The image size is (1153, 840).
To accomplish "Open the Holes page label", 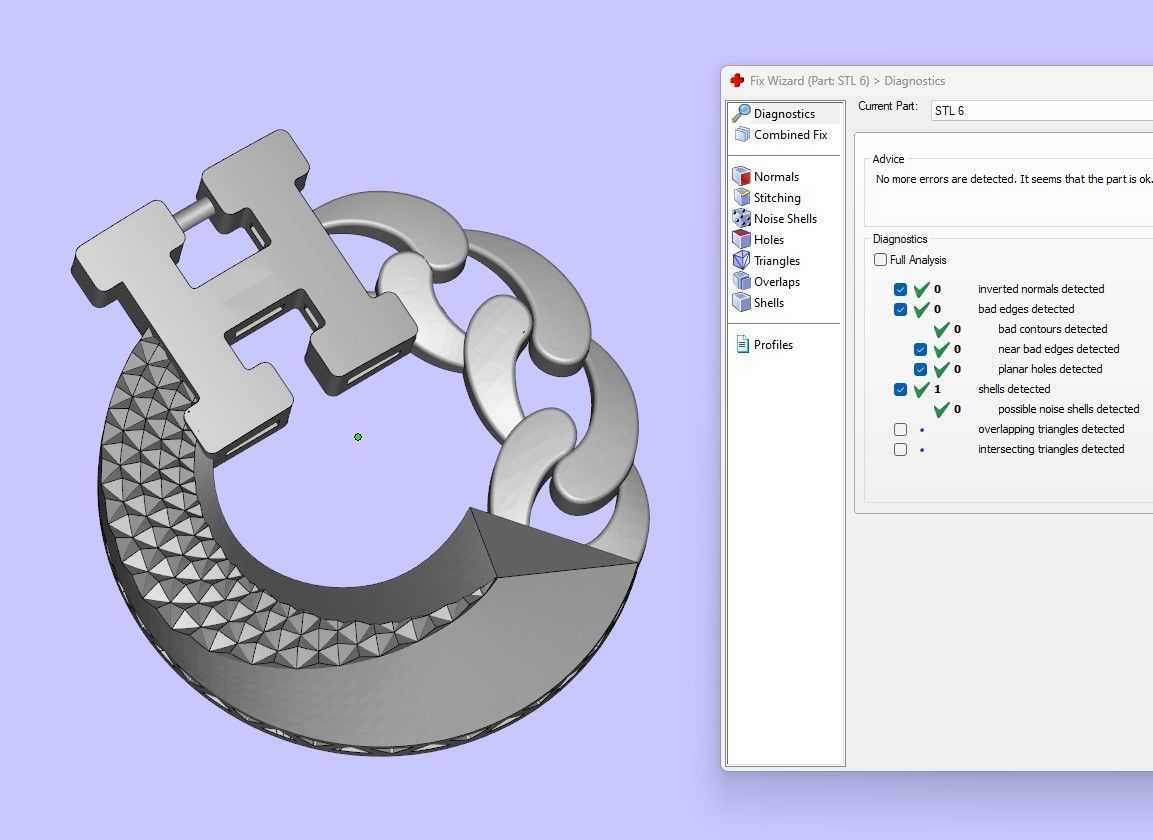I will (768, 240).
